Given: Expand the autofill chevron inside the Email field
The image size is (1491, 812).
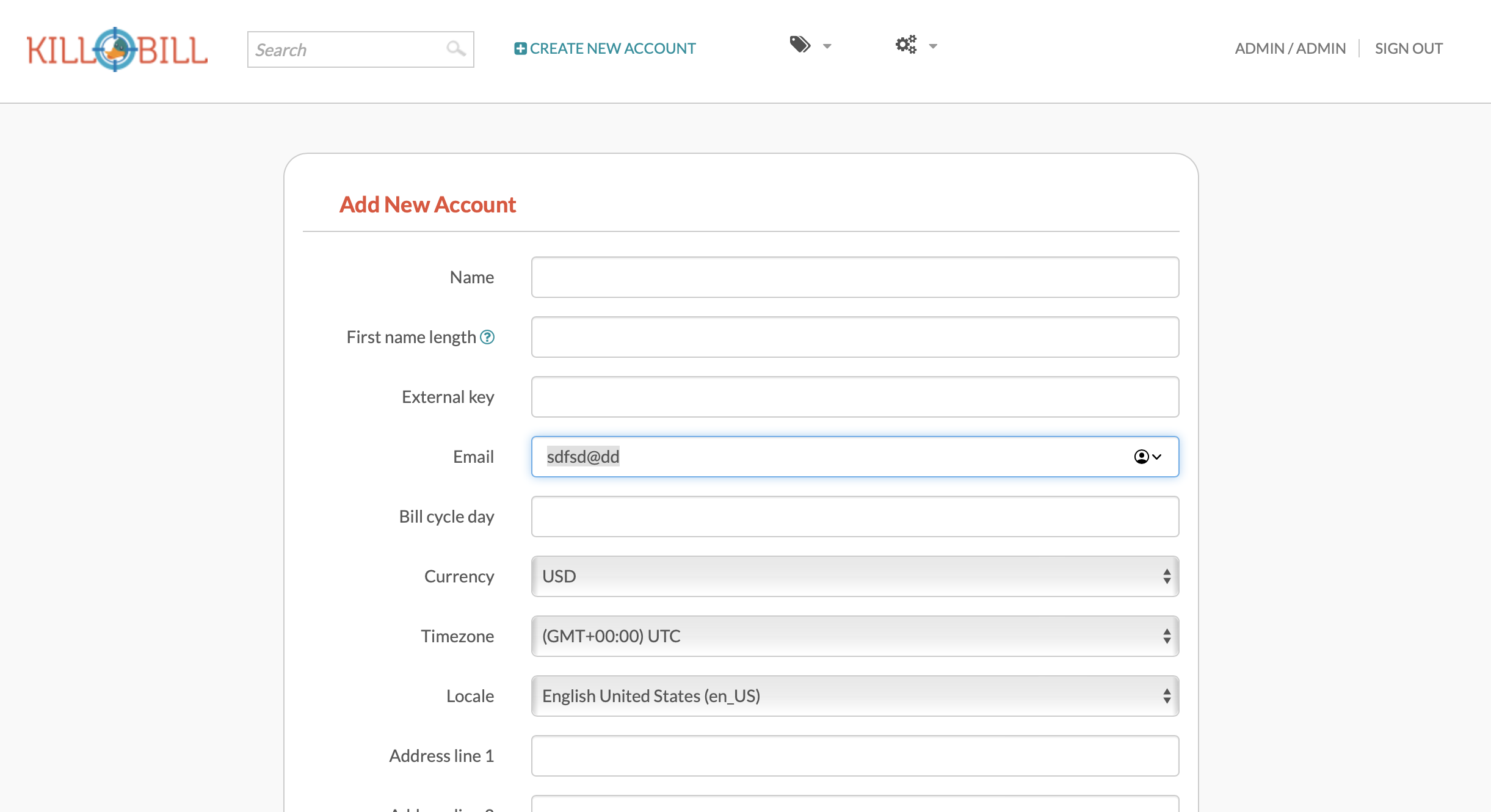Looking at the screenshot, I should [x=1156, y=457].
